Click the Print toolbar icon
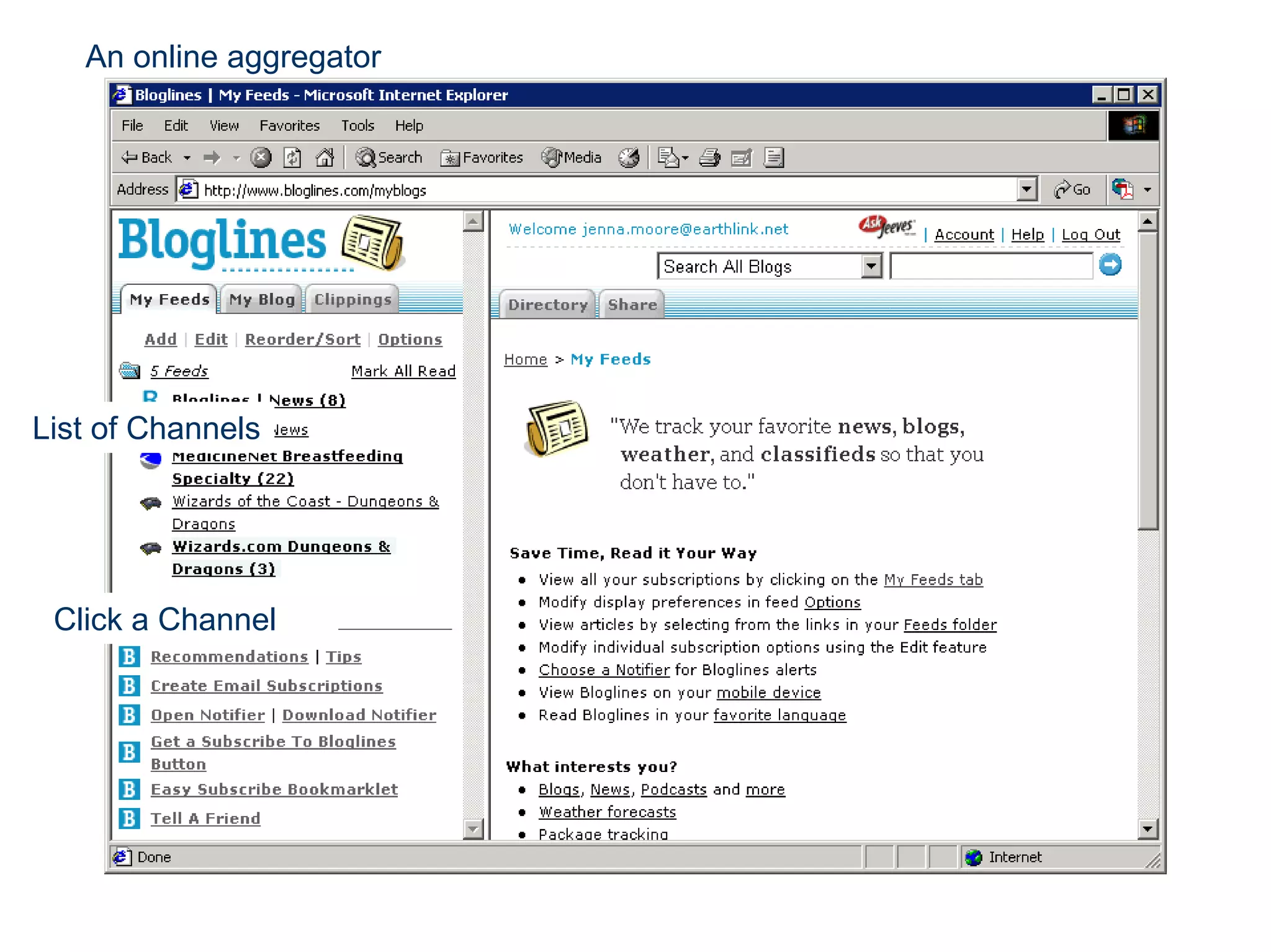The width and height of the screenshot is (1271, 952). pyautogui.click(x=709, y=158)
